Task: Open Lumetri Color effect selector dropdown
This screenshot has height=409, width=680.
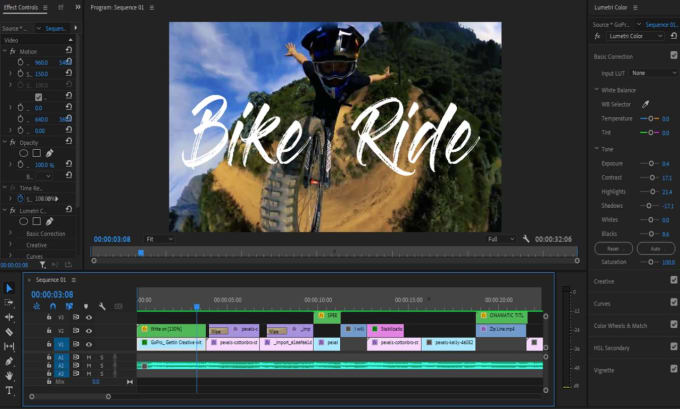Action: point(634,36)
